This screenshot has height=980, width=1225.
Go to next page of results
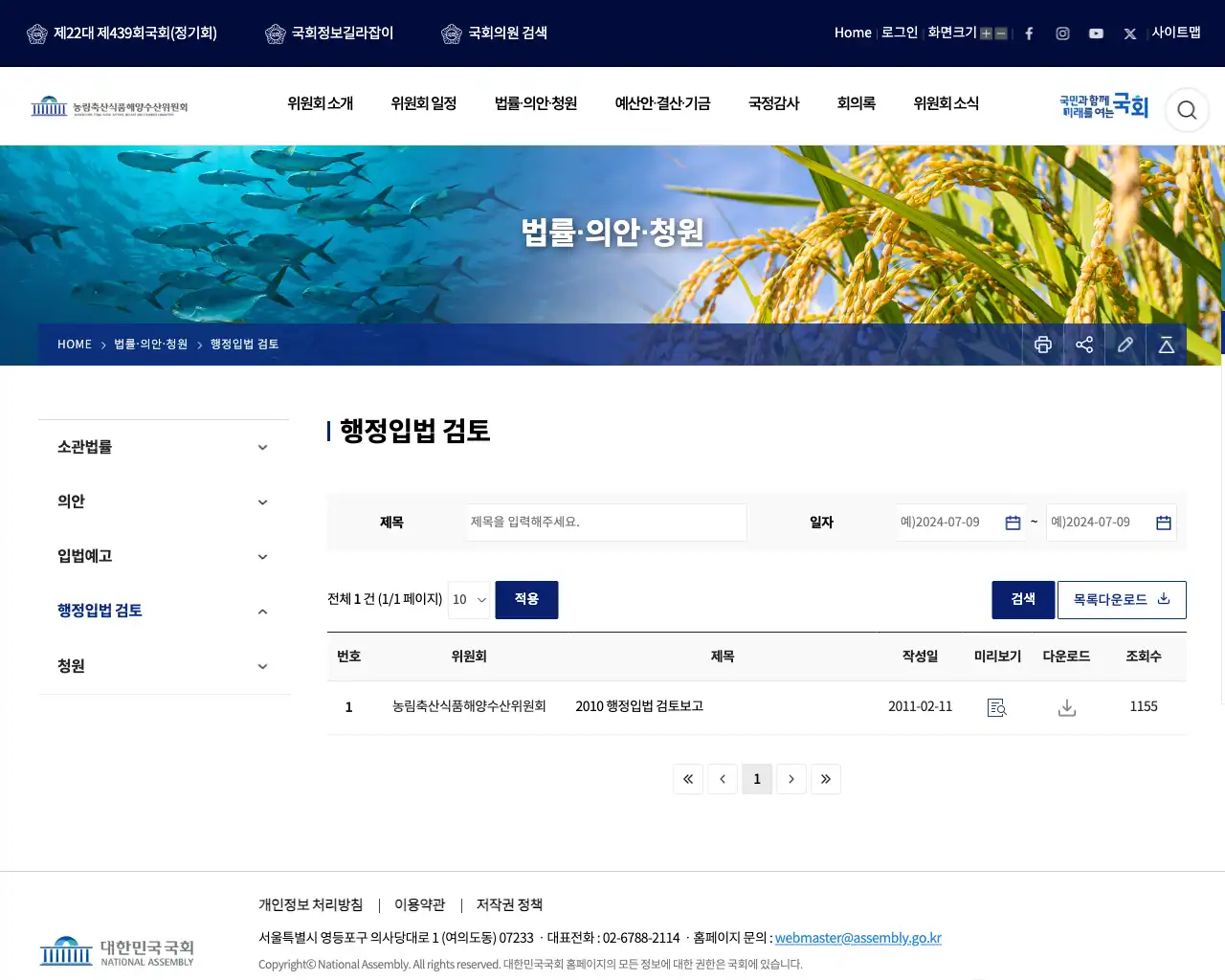[791, 779]
